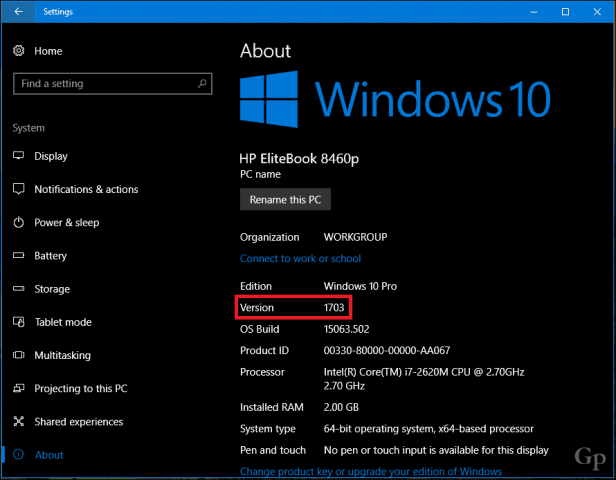Screen dimensions: 616x480
Task: Open Display settings via monitor icon
Action: click(x=18, y=156)
